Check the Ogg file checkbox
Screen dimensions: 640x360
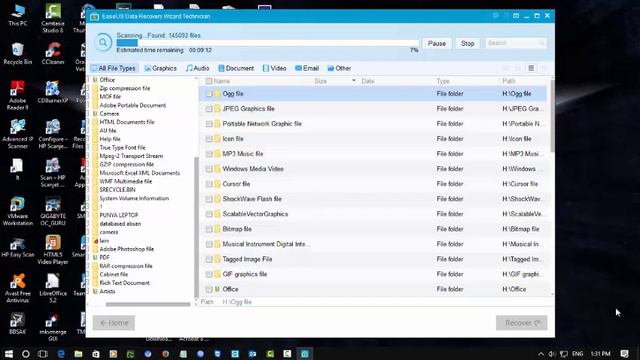tap(209, 94)
